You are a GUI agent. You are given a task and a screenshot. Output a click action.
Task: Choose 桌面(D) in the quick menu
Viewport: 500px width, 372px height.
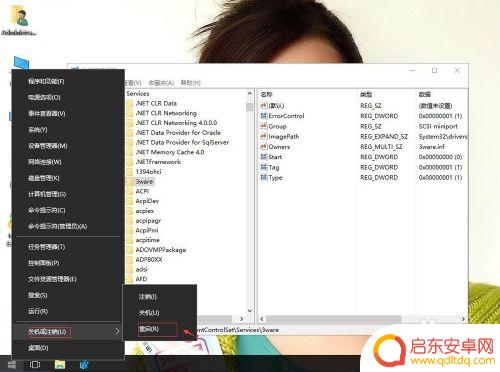click(x=68, y=348)
